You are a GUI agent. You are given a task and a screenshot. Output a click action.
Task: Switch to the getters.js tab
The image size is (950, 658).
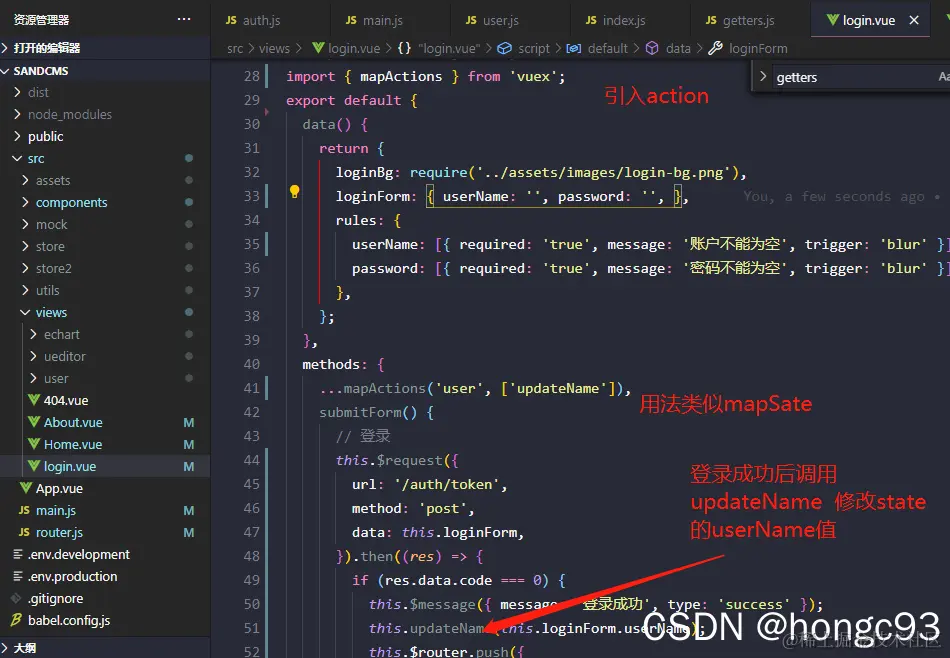[x=750, y=20]
